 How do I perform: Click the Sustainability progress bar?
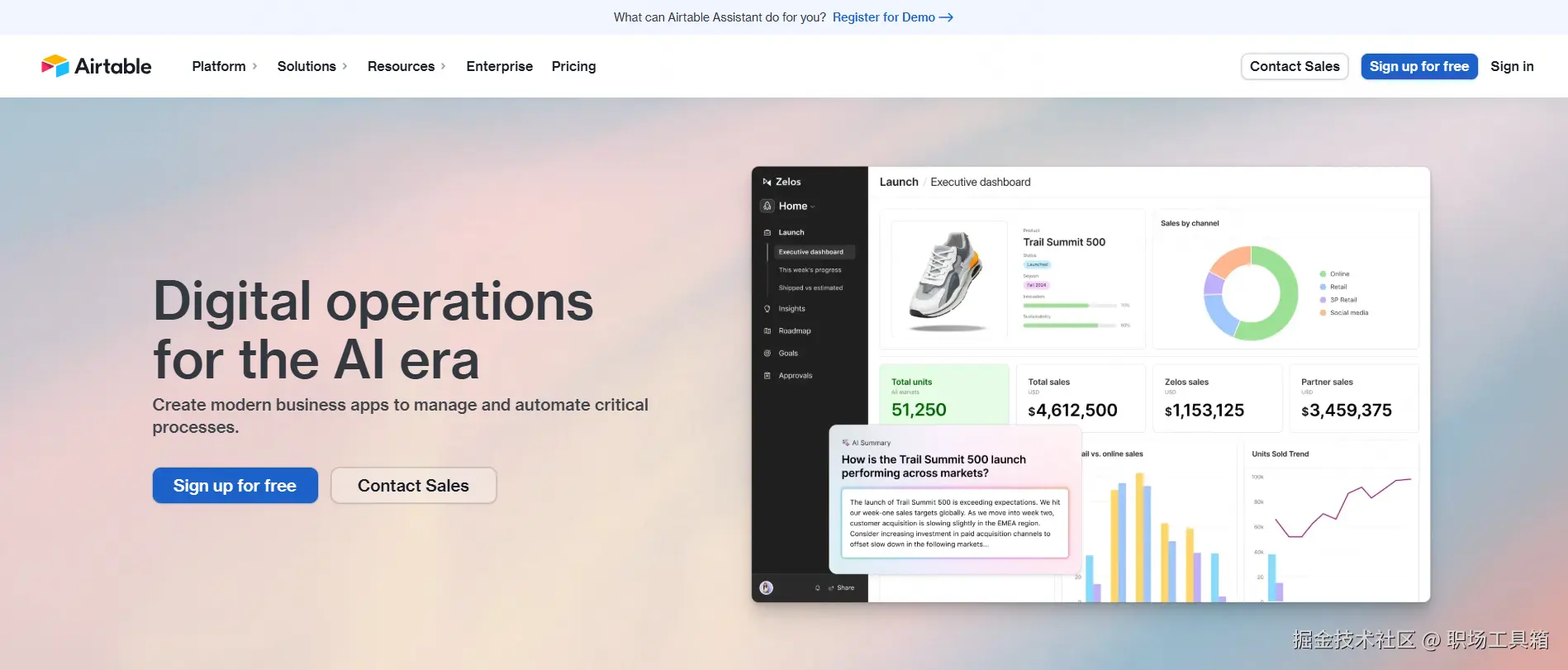tap(1070, 325)
